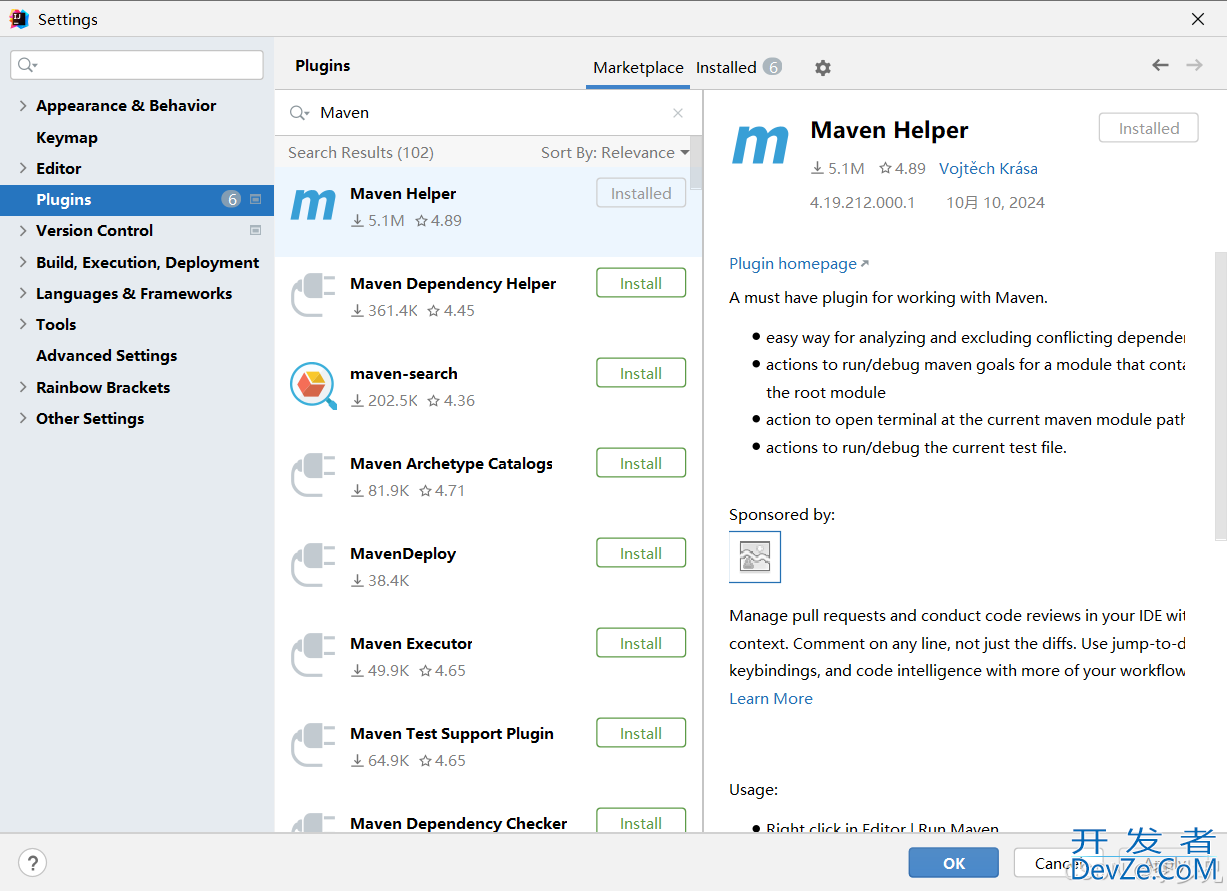Expand Rainbow Brackets settings node
Image resolution: width=1227 pixels, height=891 pixels.
click(x=23, y=387)
